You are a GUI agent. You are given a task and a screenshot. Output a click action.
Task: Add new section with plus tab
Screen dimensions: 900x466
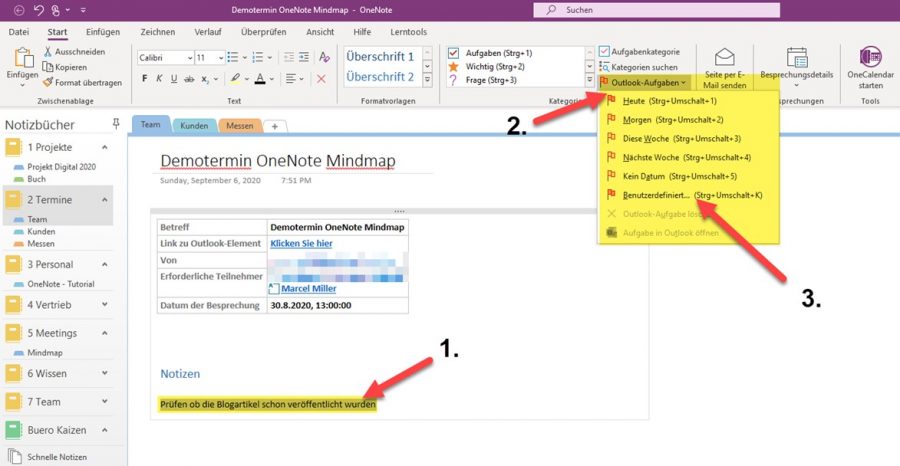[x=275, y=126]
